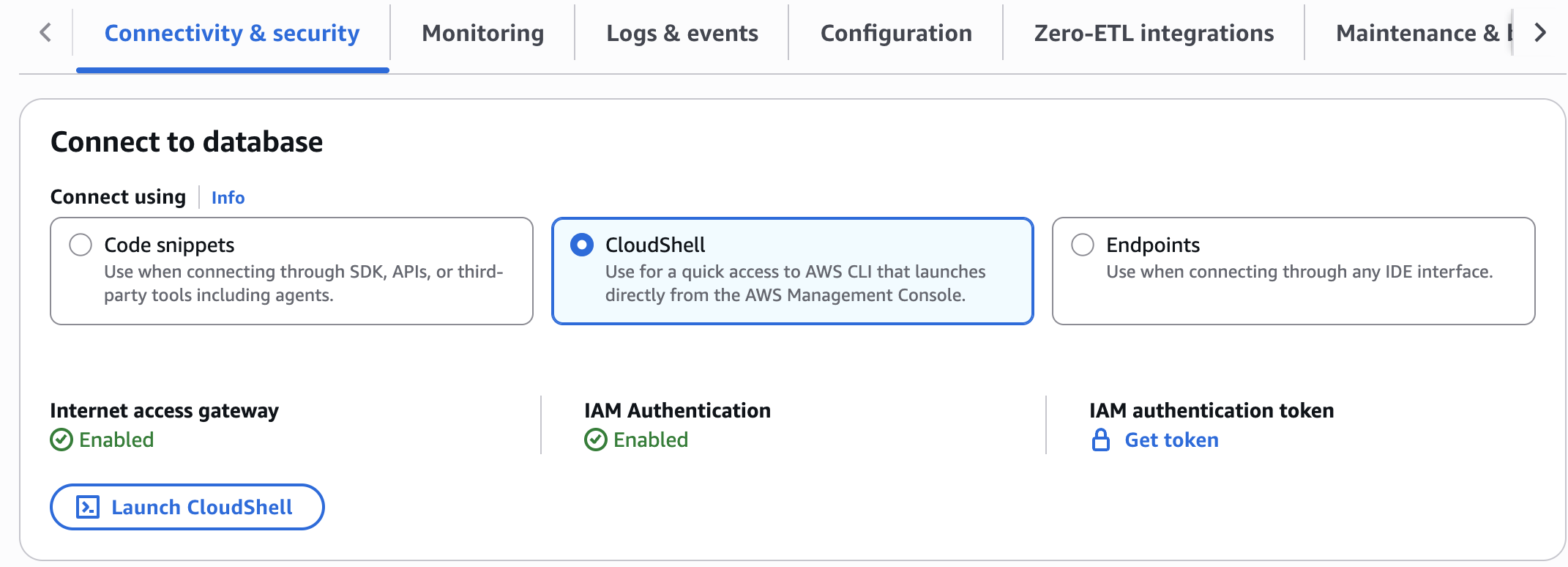Open the Logs & events tab
This screenshot has height=567, width=1568.
click(681, 32)
